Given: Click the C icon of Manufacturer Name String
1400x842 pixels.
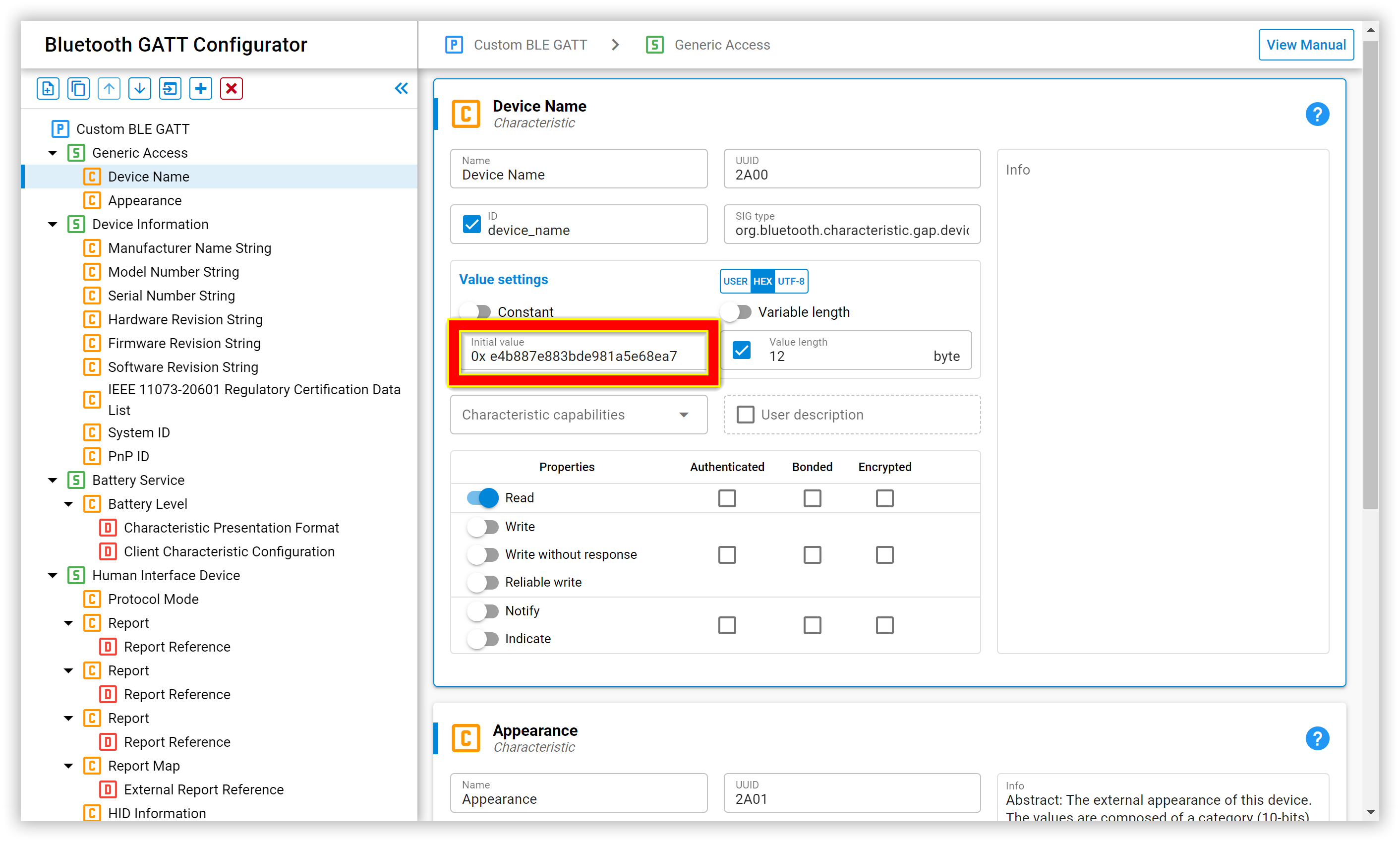Looking at the screenshot, I should 92,248.
